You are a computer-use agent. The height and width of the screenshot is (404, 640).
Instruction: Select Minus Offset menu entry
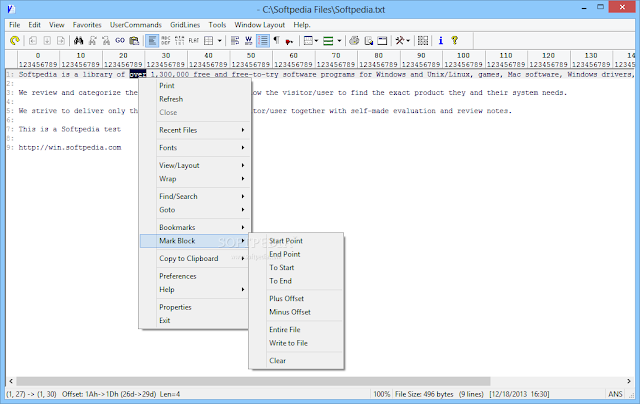click(x=296, y=312)
